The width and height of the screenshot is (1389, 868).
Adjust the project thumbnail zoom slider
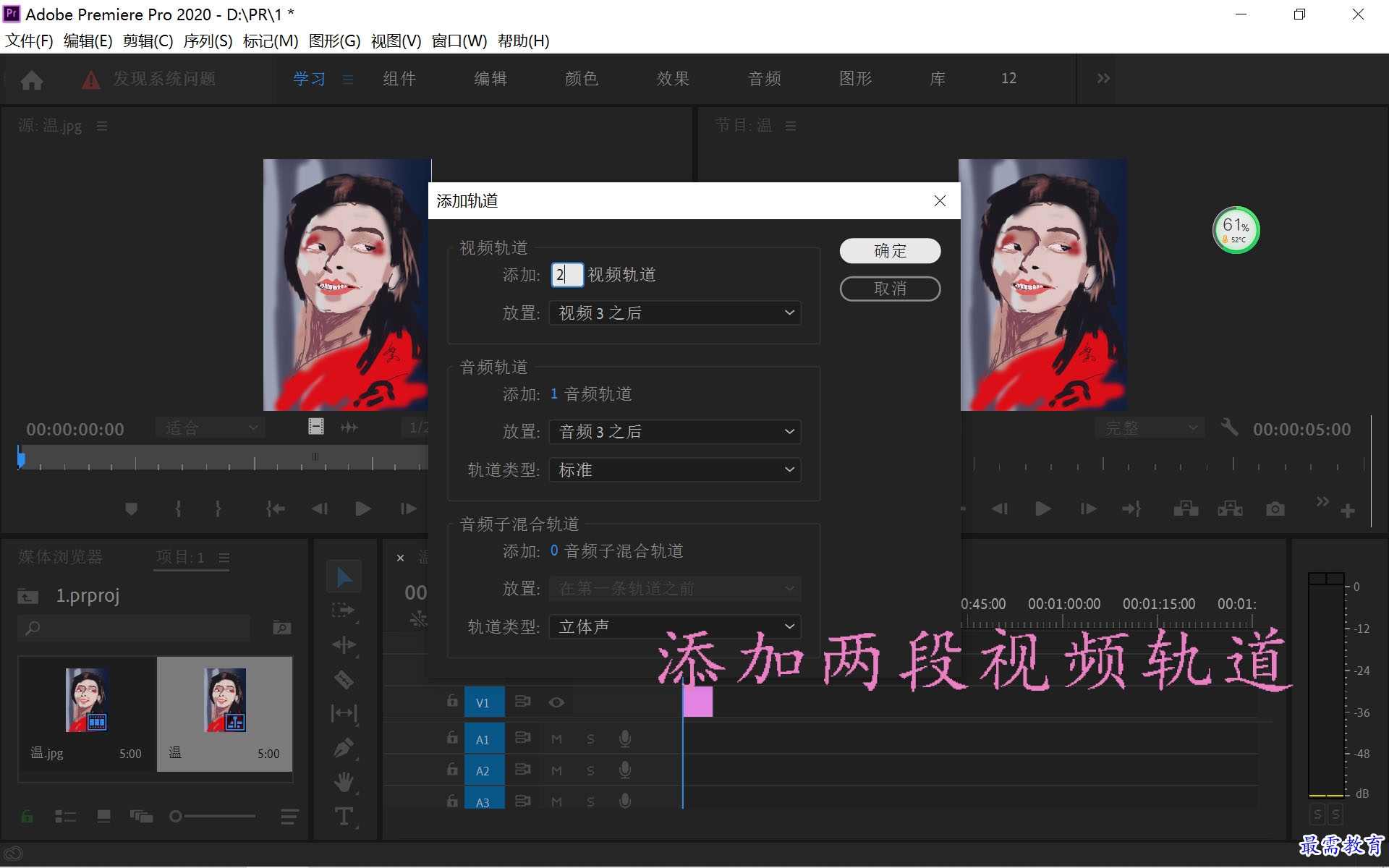click(176, 817)
